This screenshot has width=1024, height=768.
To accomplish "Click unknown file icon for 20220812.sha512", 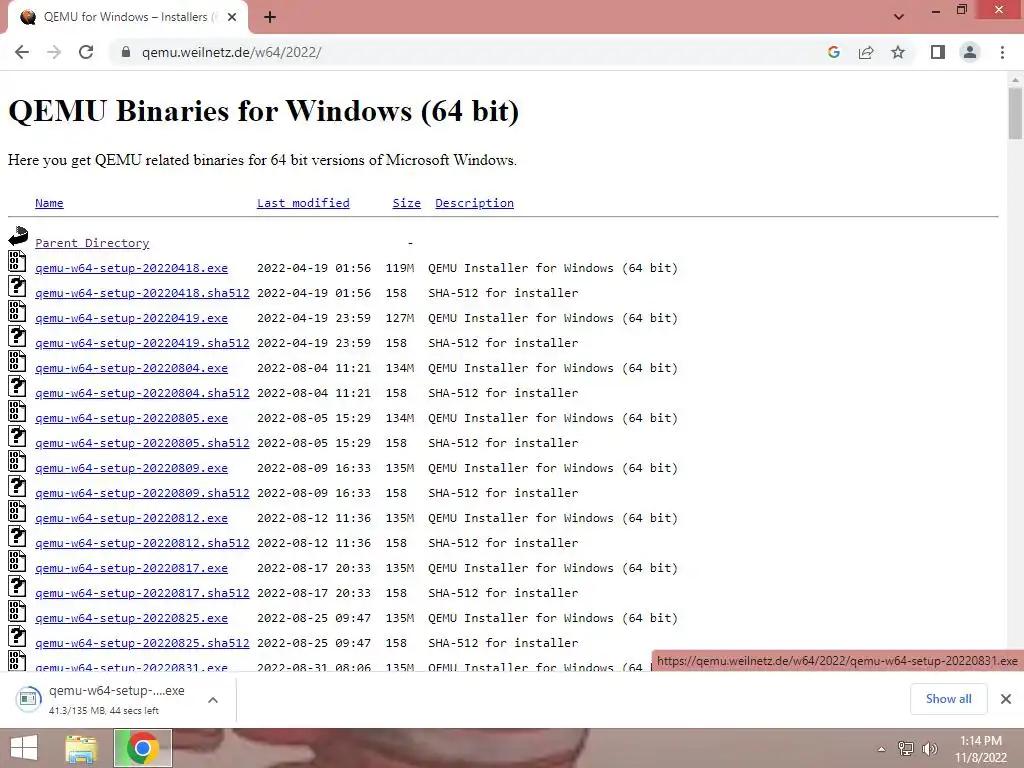I will pos(17,537).
